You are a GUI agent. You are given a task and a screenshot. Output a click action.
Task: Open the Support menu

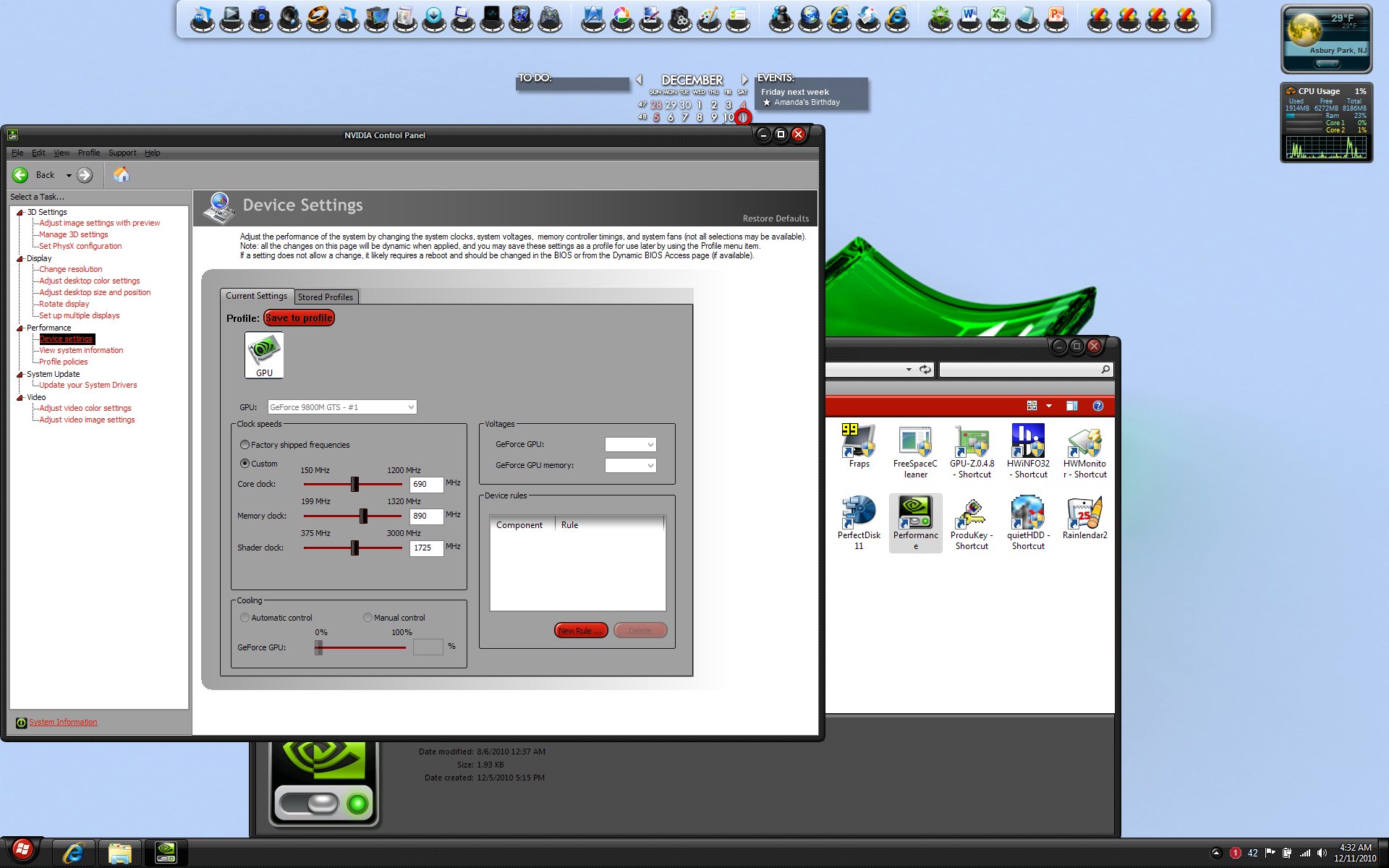point(122,153)
